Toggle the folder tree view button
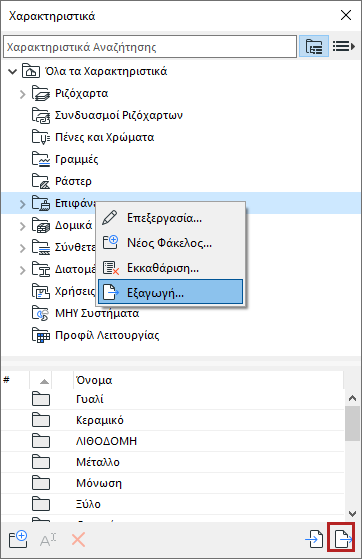This screenshot has height=559, width=362. [x=314, y=46]
